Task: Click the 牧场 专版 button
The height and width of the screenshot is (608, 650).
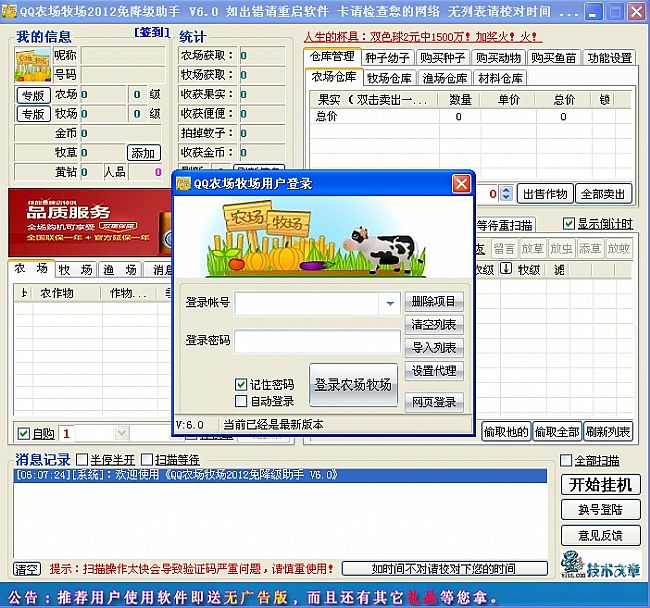Action: 34,114
